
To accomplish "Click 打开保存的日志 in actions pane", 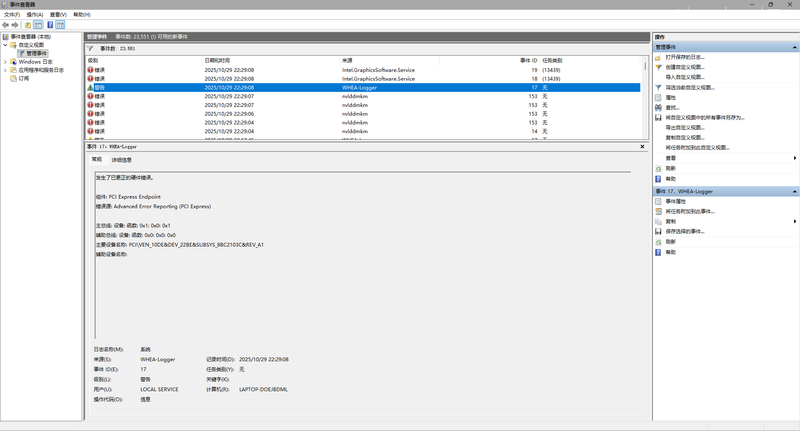I will pos(690,57).
